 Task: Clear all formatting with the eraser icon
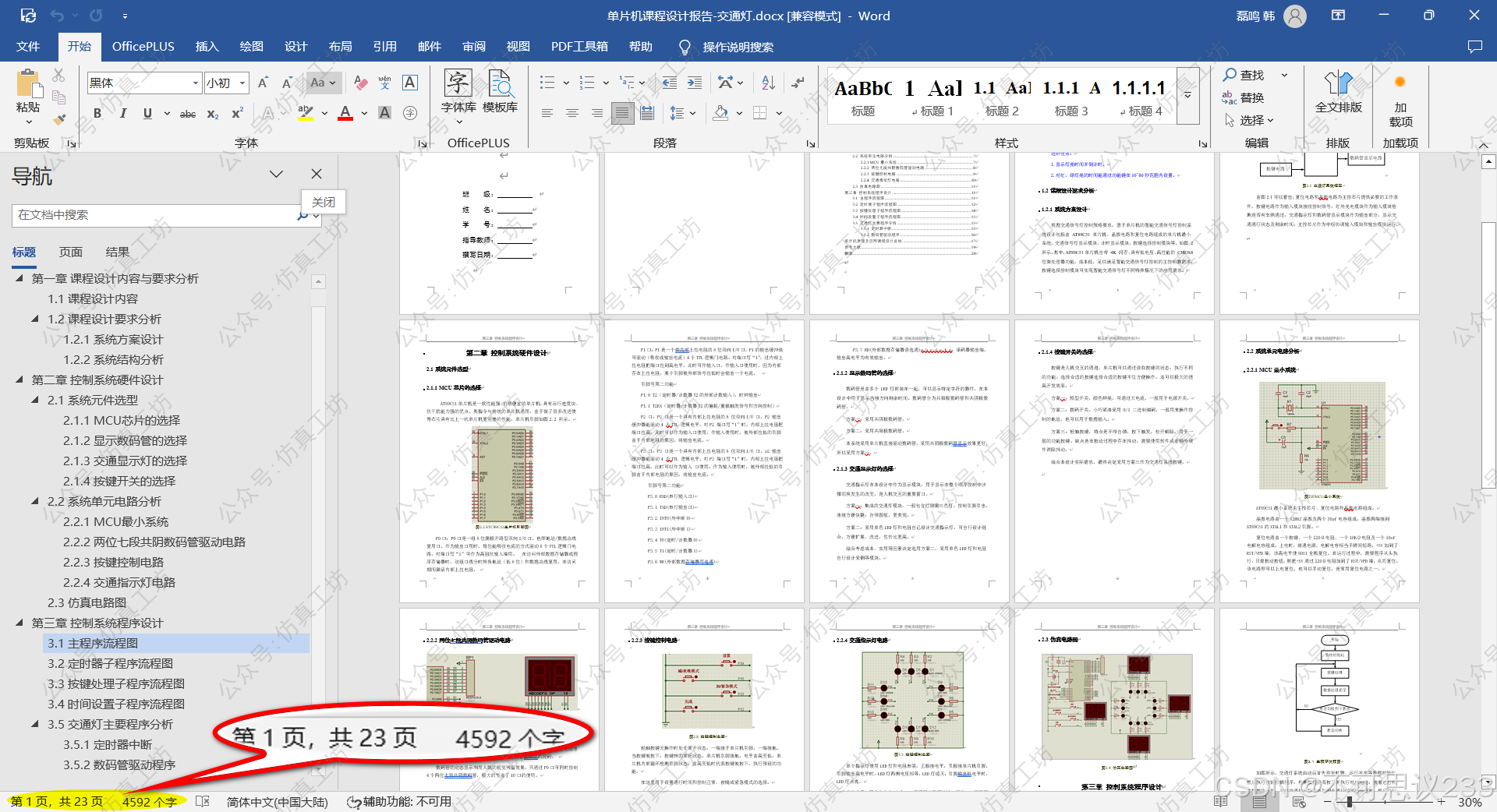tap(361, 83)
